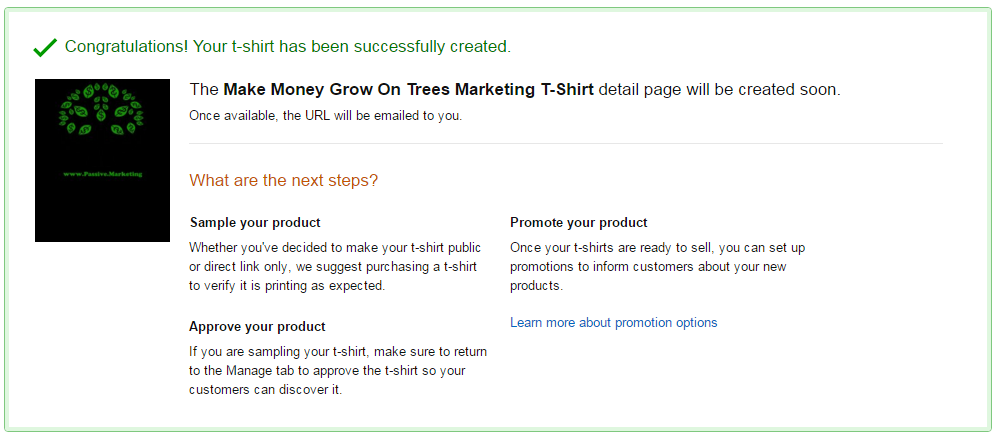Screen dimensions: 996x438
Task: Click the horizontal divider below the URL notice
Action: (x=566, y=143)
